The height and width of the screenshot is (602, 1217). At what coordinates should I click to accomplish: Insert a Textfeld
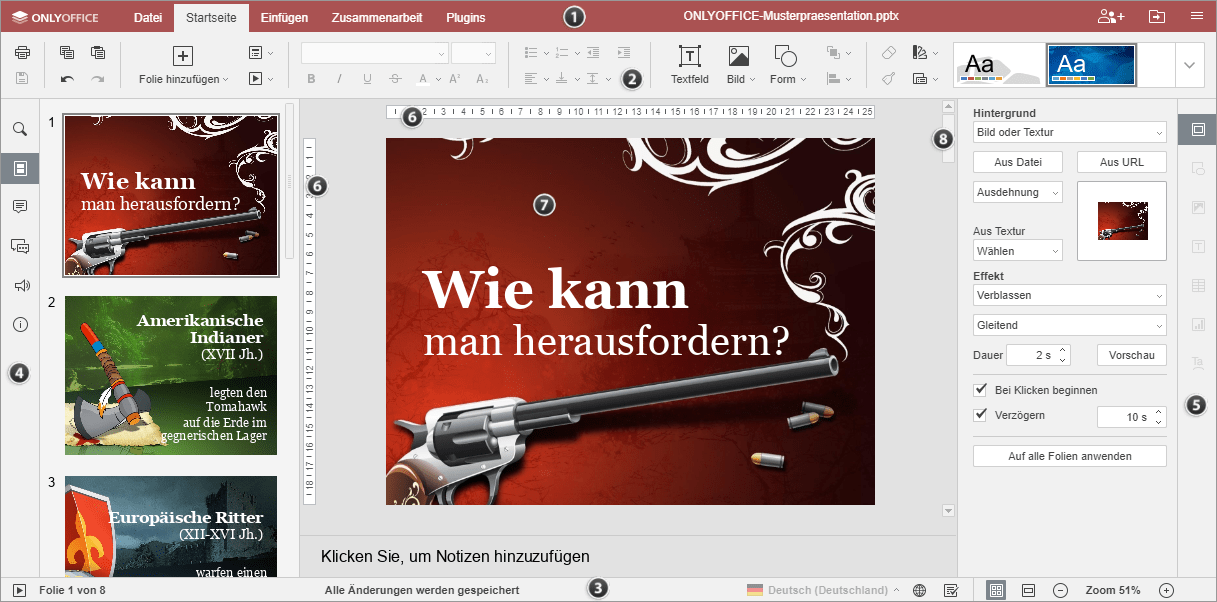click(689, 64)
